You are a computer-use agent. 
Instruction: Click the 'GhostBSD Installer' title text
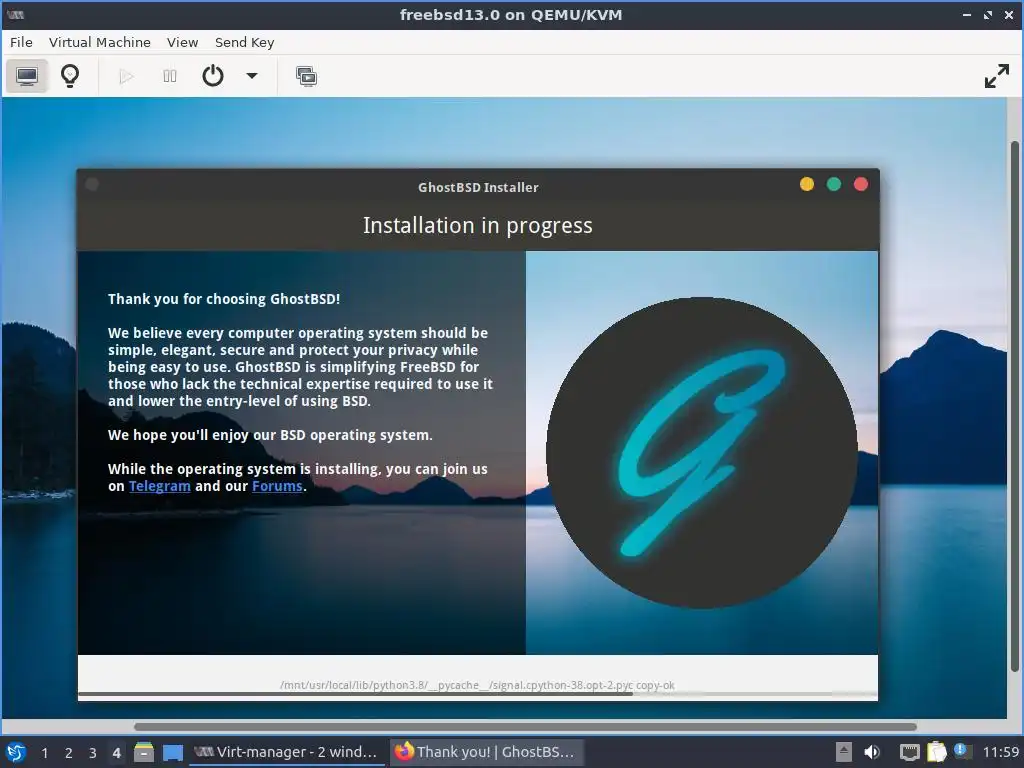click(478, 187)
